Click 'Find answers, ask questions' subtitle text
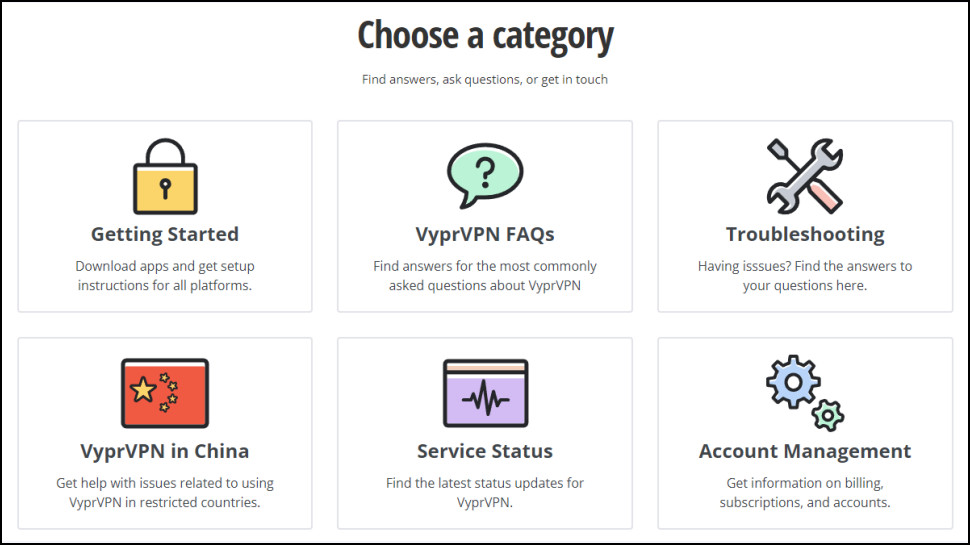This screenshot has width=970, height=545. pos(485,80)
